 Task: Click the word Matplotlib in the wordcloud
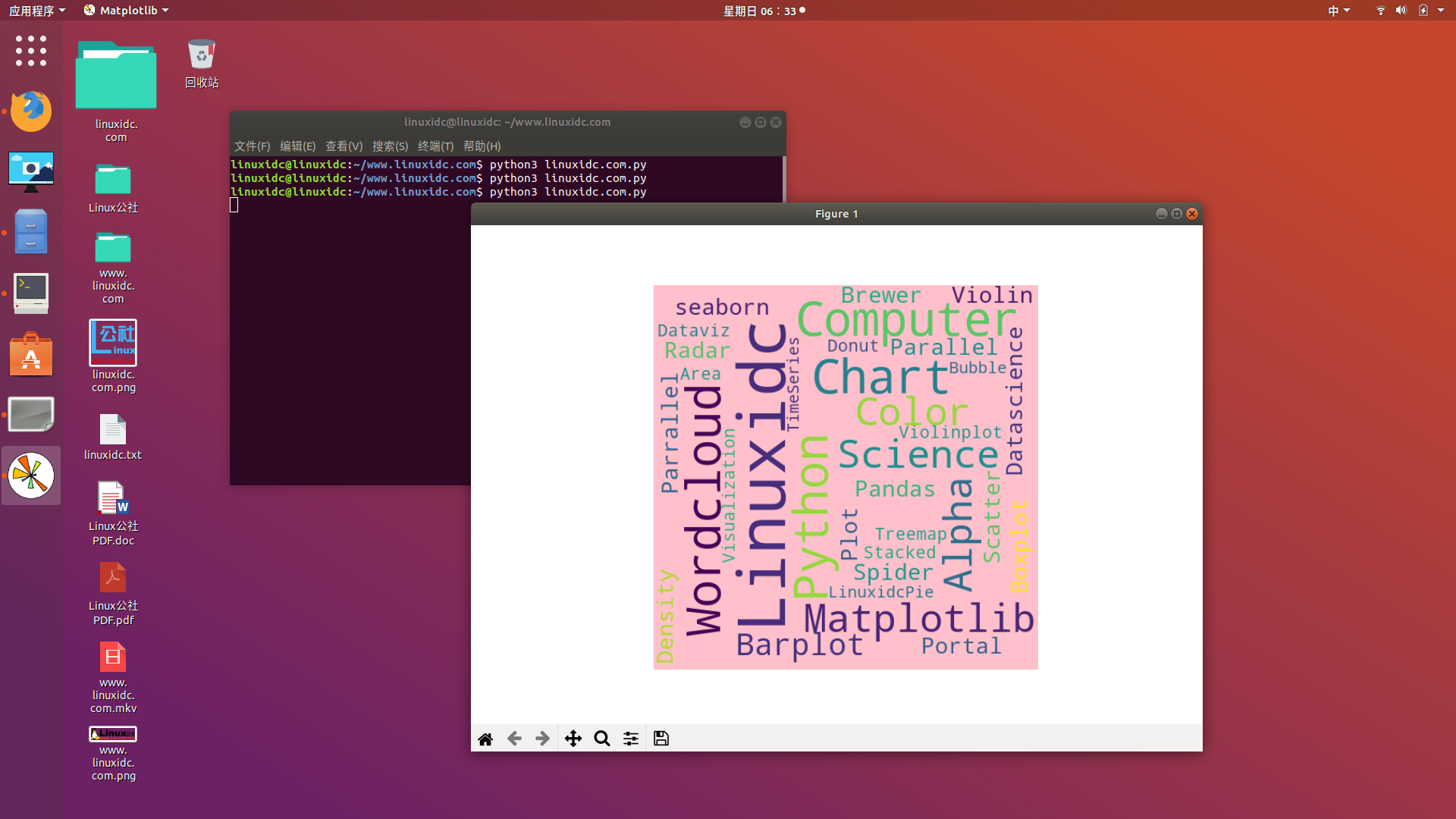click(919, 620)
